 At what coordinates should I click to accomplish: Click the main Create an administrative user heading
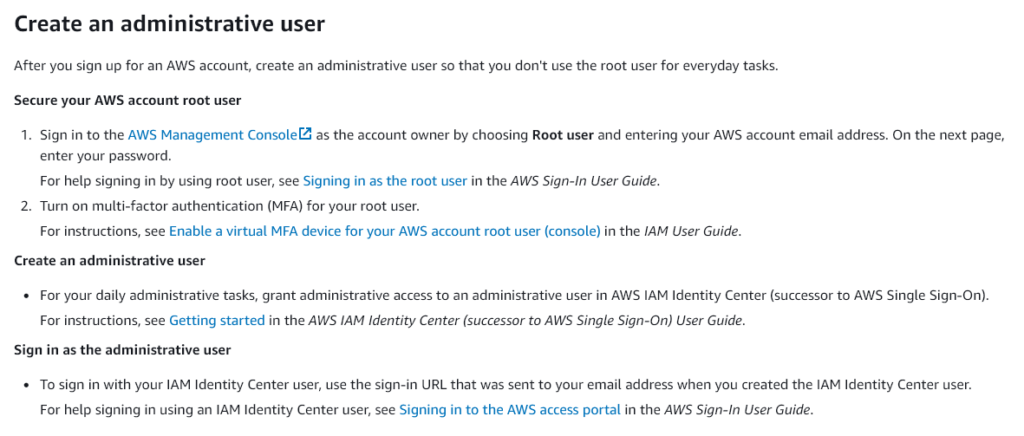170,23
